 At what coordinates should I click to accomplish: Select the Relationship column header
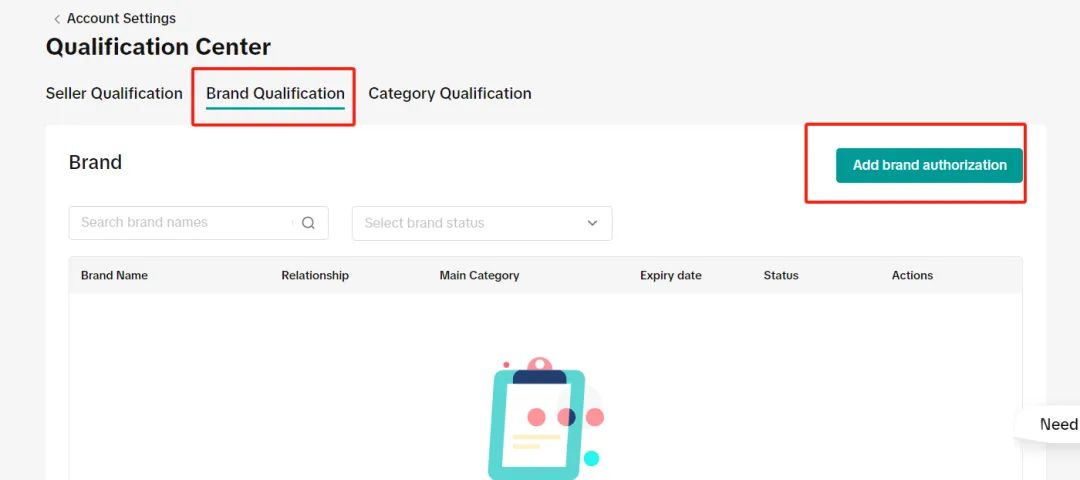[315, 275]
